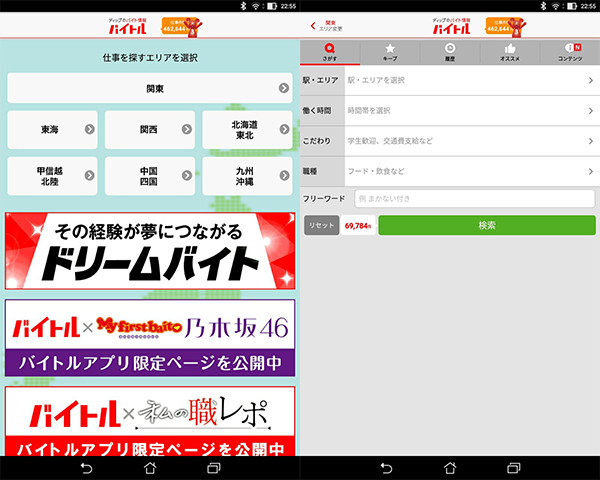Focus the フリーワード text field
Screen dimensions: 600x480
(x=474, y=199)
